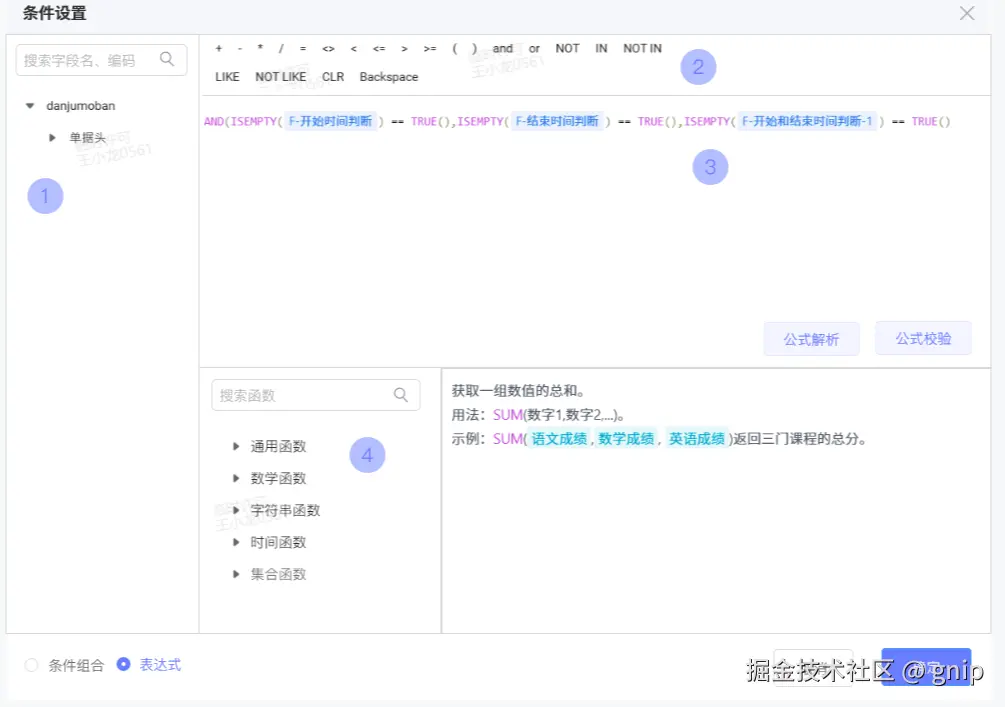Click the 英语成绩 example tag

point(697,439)
